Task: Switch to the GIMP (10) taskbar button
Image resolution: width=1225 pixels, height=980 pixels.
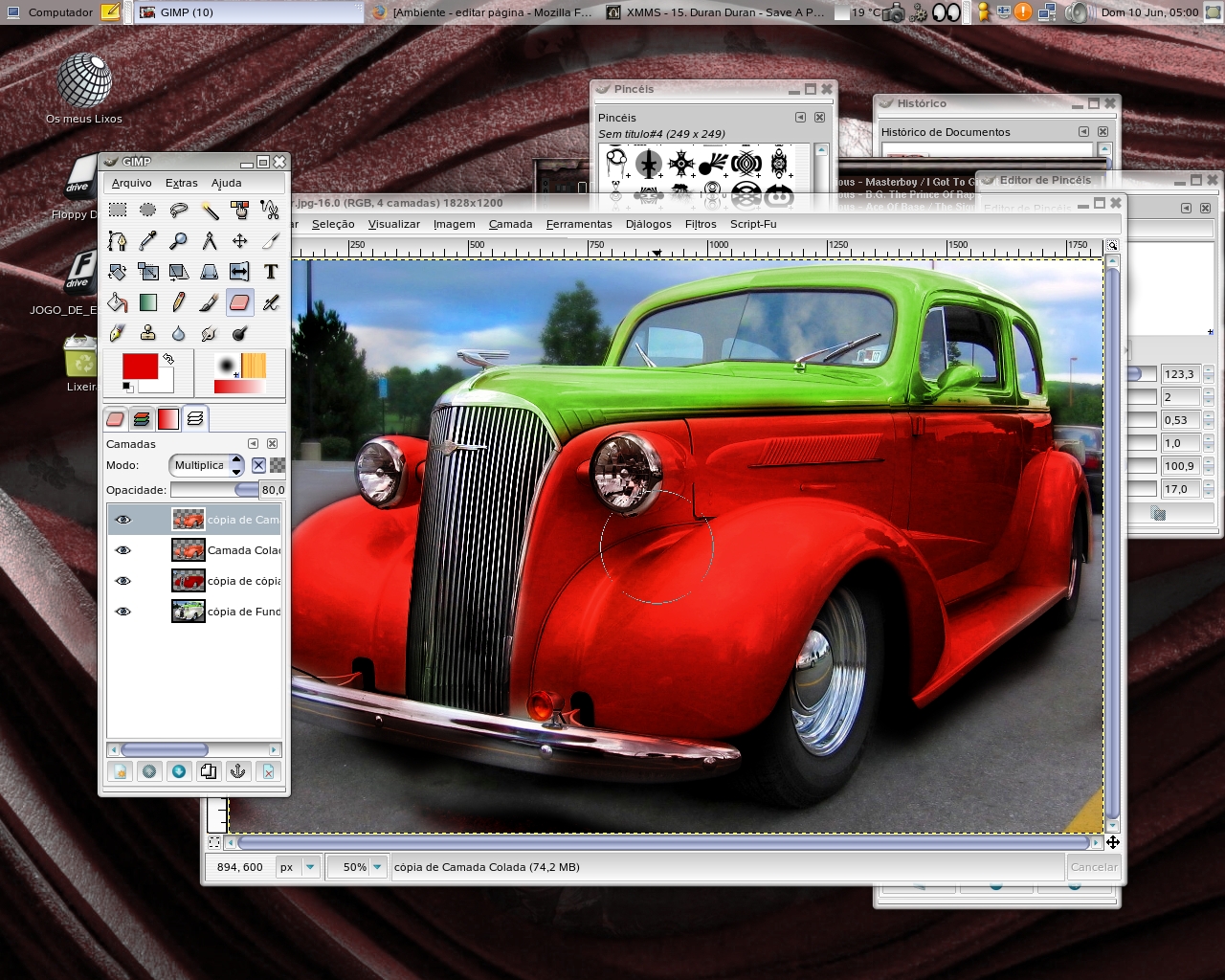Action: click(x=248, y=12)
